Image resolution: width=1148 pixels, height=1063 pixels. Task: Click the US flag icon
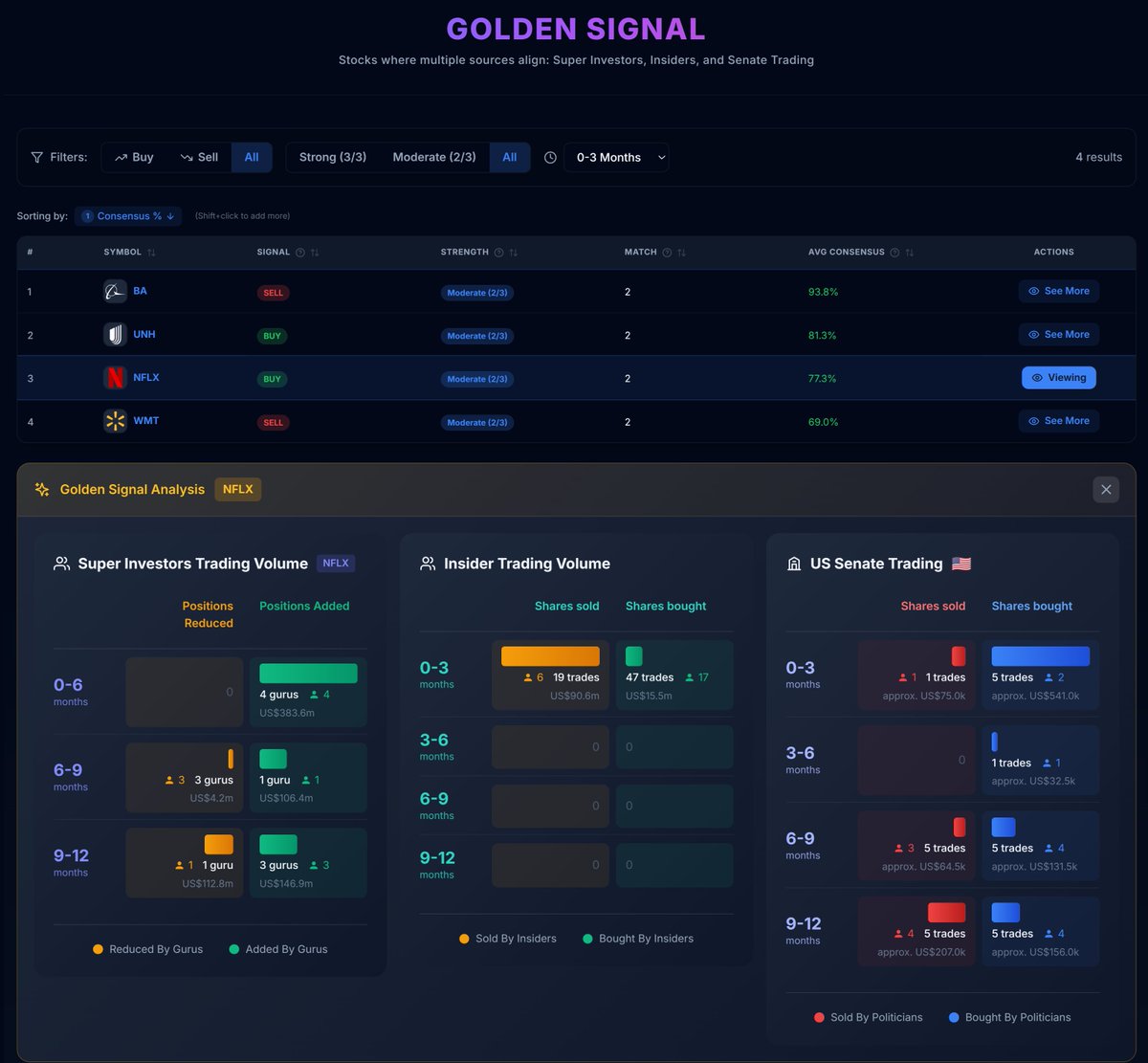click(x=961, y=564)
